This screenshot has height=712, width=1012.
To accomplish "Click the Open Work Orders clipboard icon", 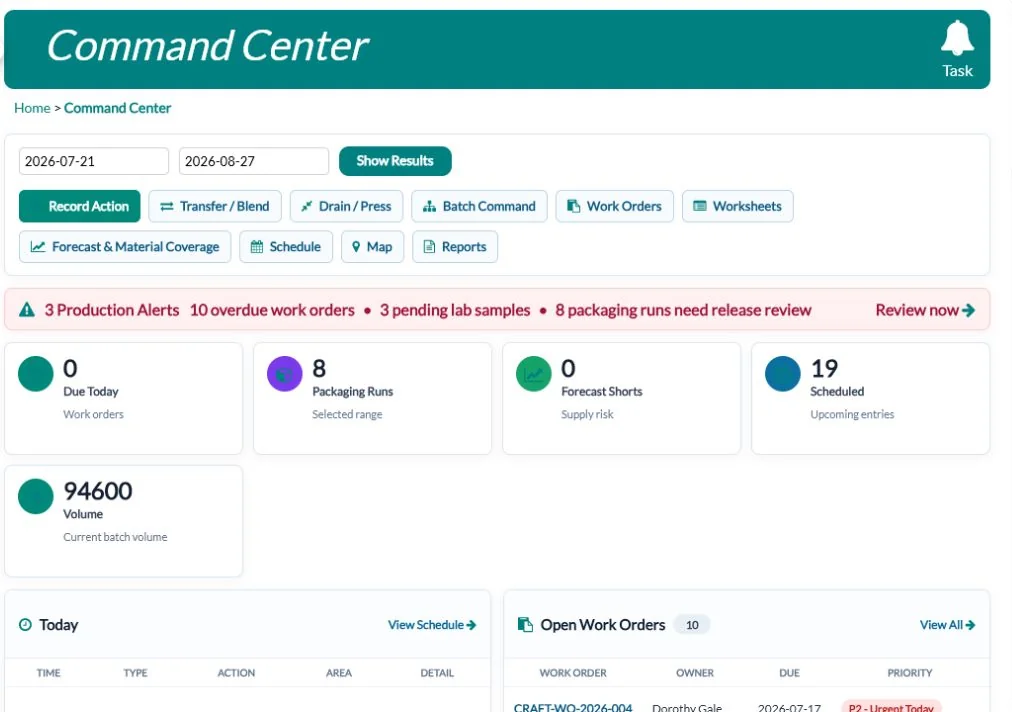I will point(525,624).
